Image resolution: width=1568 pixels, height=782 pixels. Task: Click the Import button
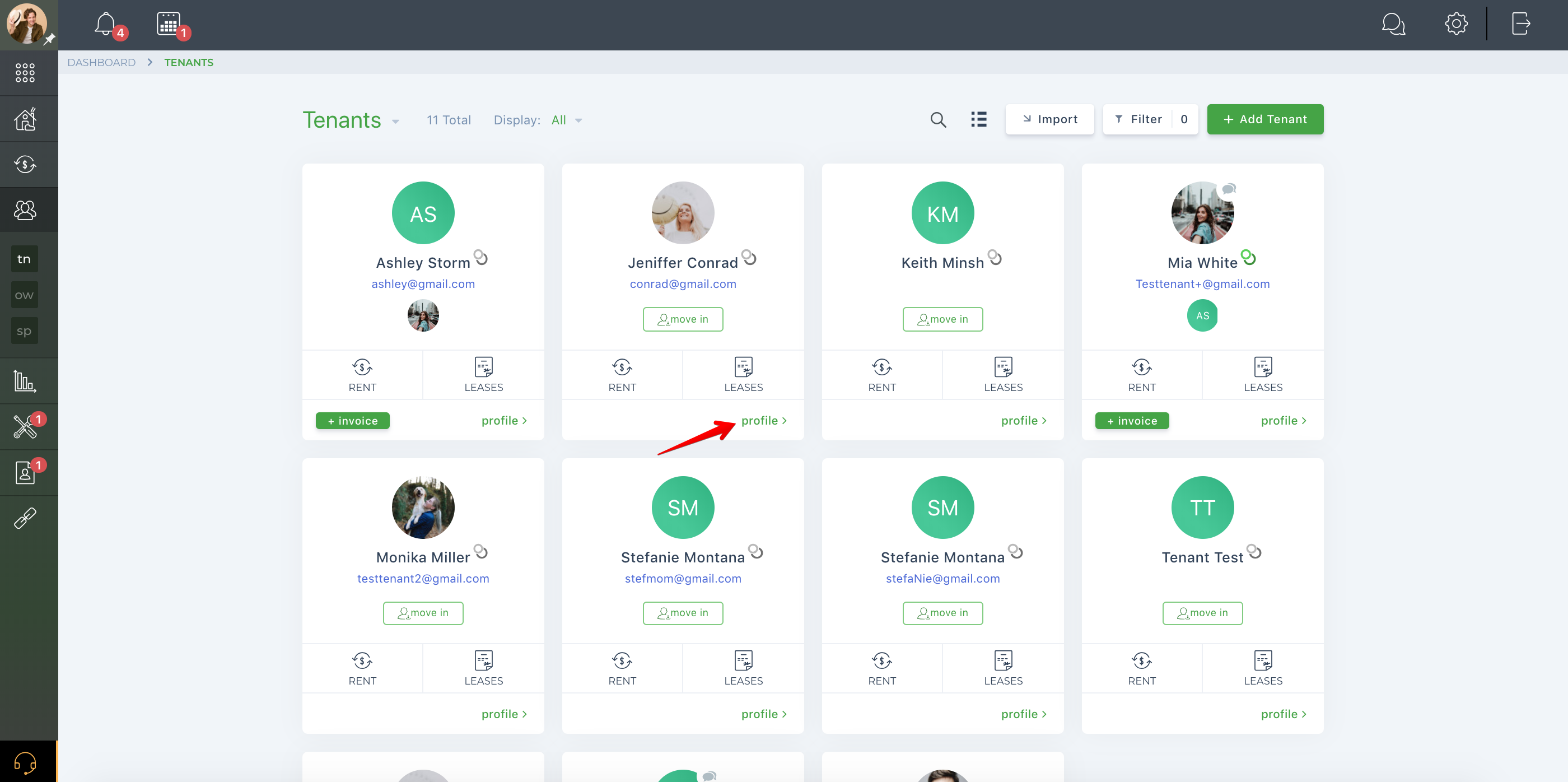click(x=1049, y=119)
